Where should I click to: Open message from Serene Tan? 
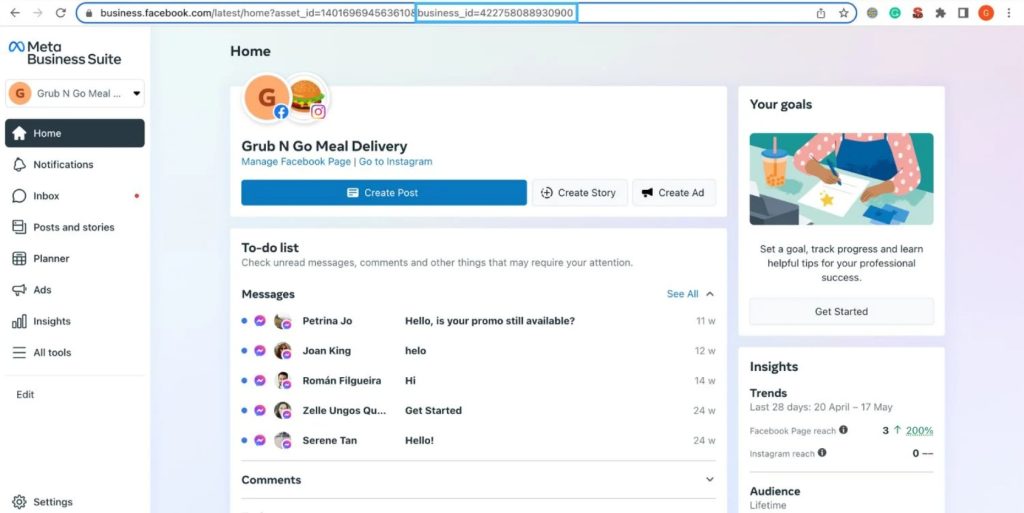[x=478, y=441]
